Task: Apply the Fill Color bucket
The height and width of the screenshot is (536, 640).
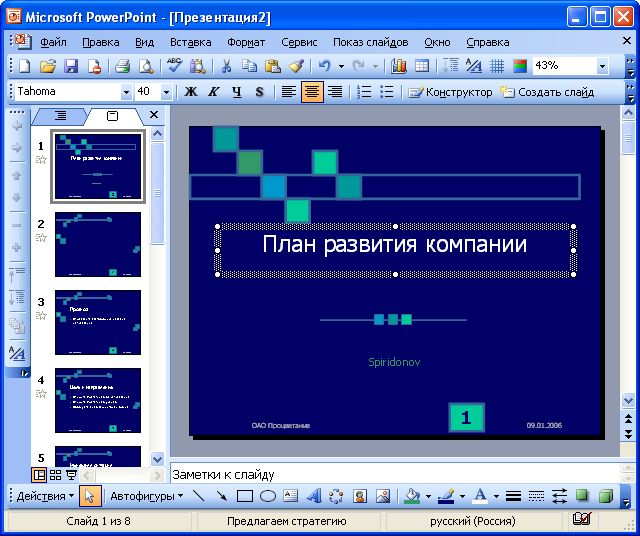Action: pyautogui.click(x=412, y=496)
